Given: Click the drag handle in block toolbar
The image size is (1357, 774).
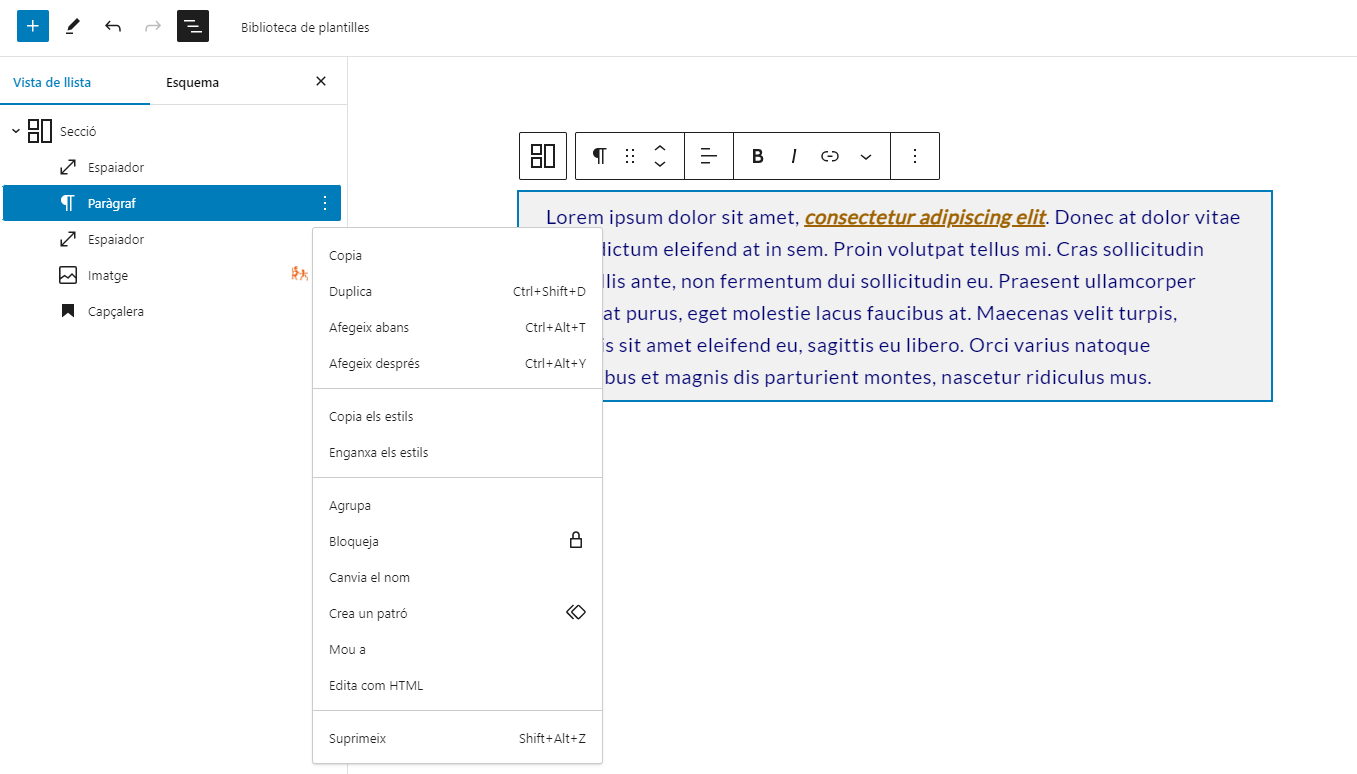Looking at the screenshot, I should [x=630, y=156].
